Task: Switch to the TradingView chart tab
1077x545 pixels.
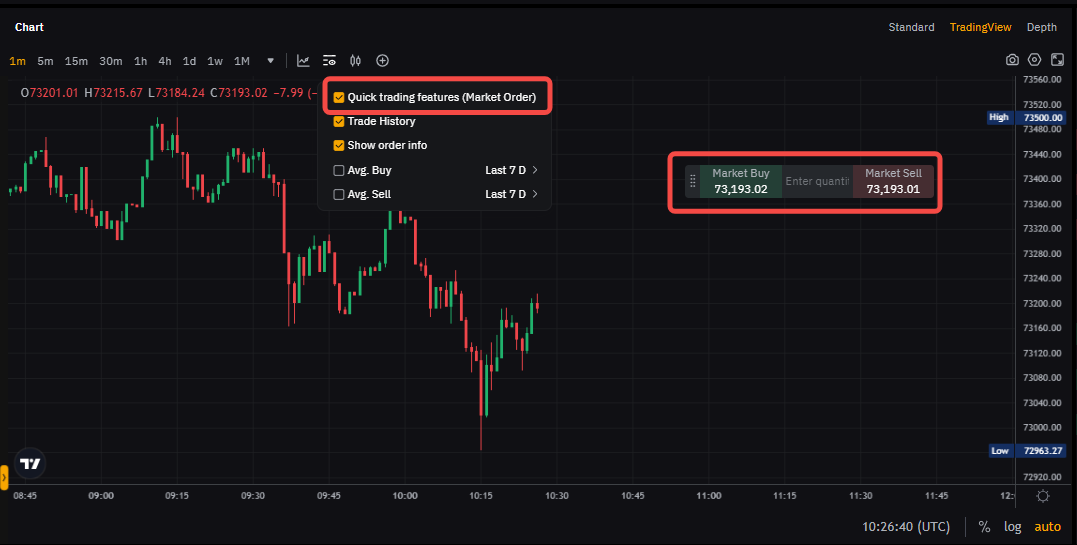Action: (980, 27)
